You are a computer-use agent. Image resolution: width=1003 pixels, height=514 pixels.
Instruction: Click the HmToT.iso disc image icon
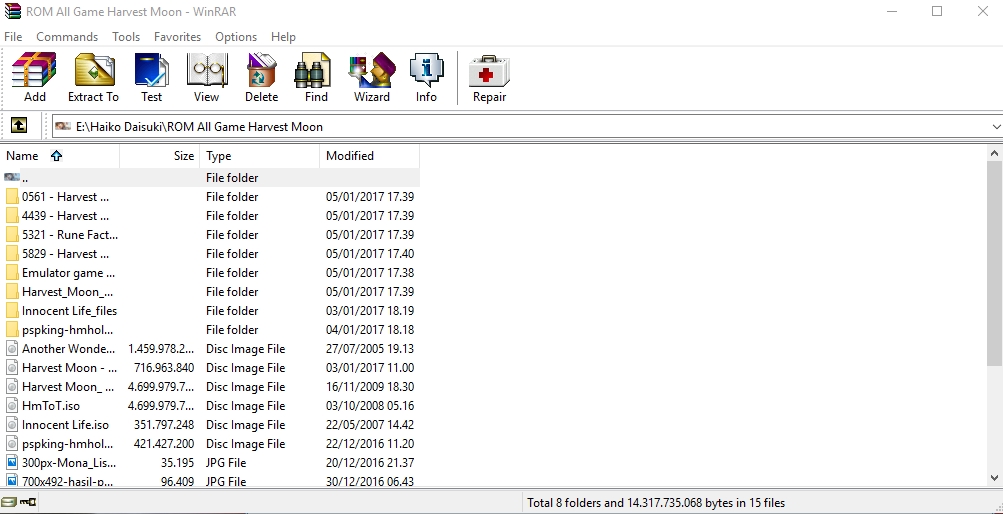coord(12,405)
